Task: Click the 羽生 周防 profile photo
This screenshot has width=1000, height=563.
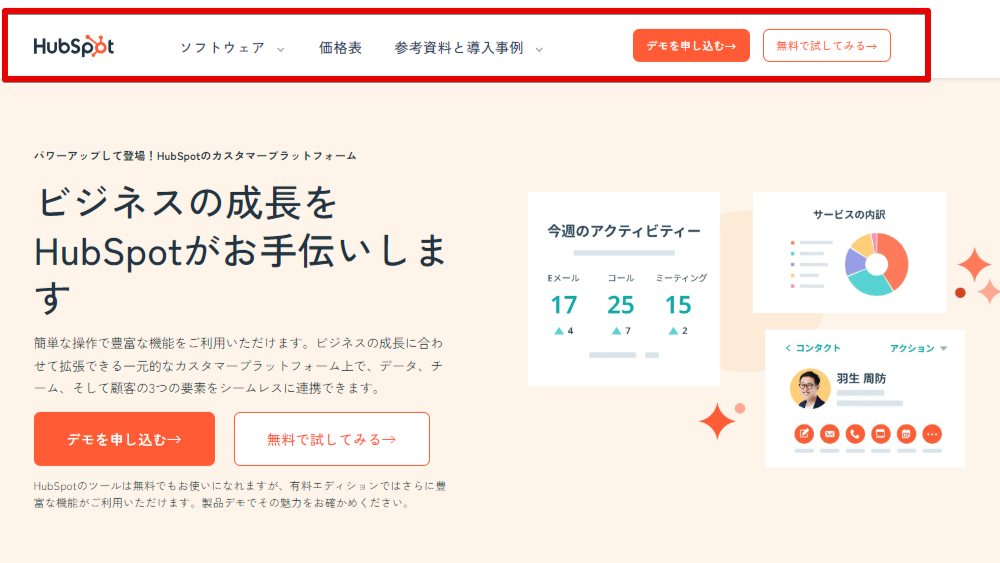Action: [x=810, y=388]
